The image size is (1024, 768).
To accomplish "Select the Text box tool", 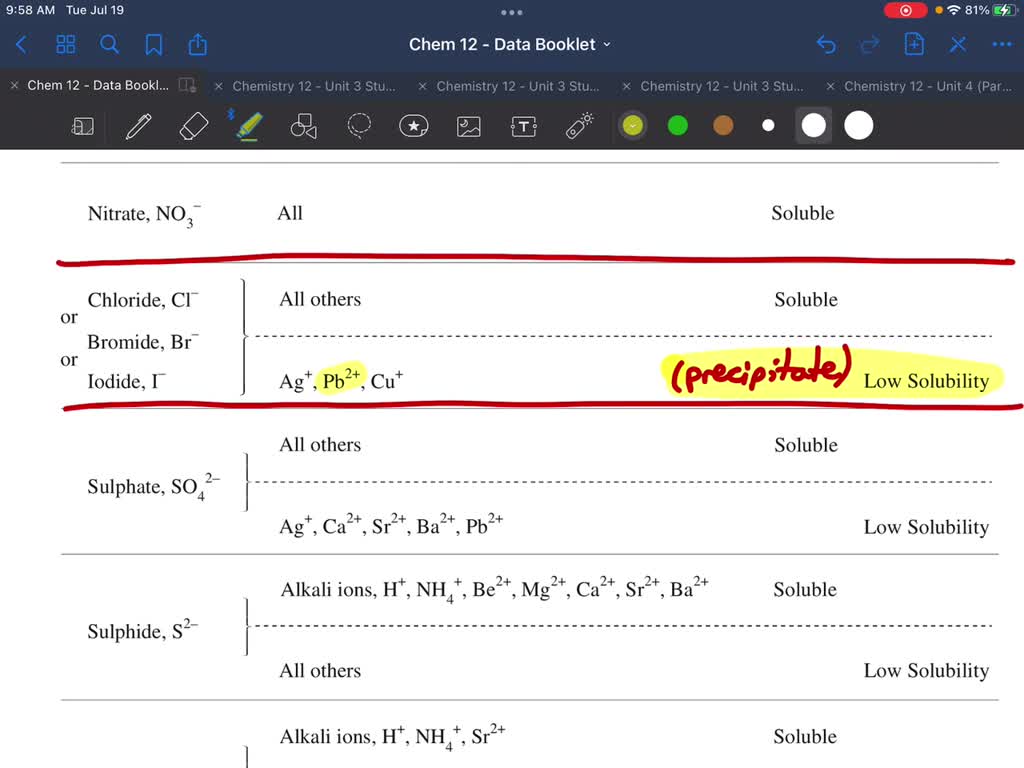I will (523, 125).
